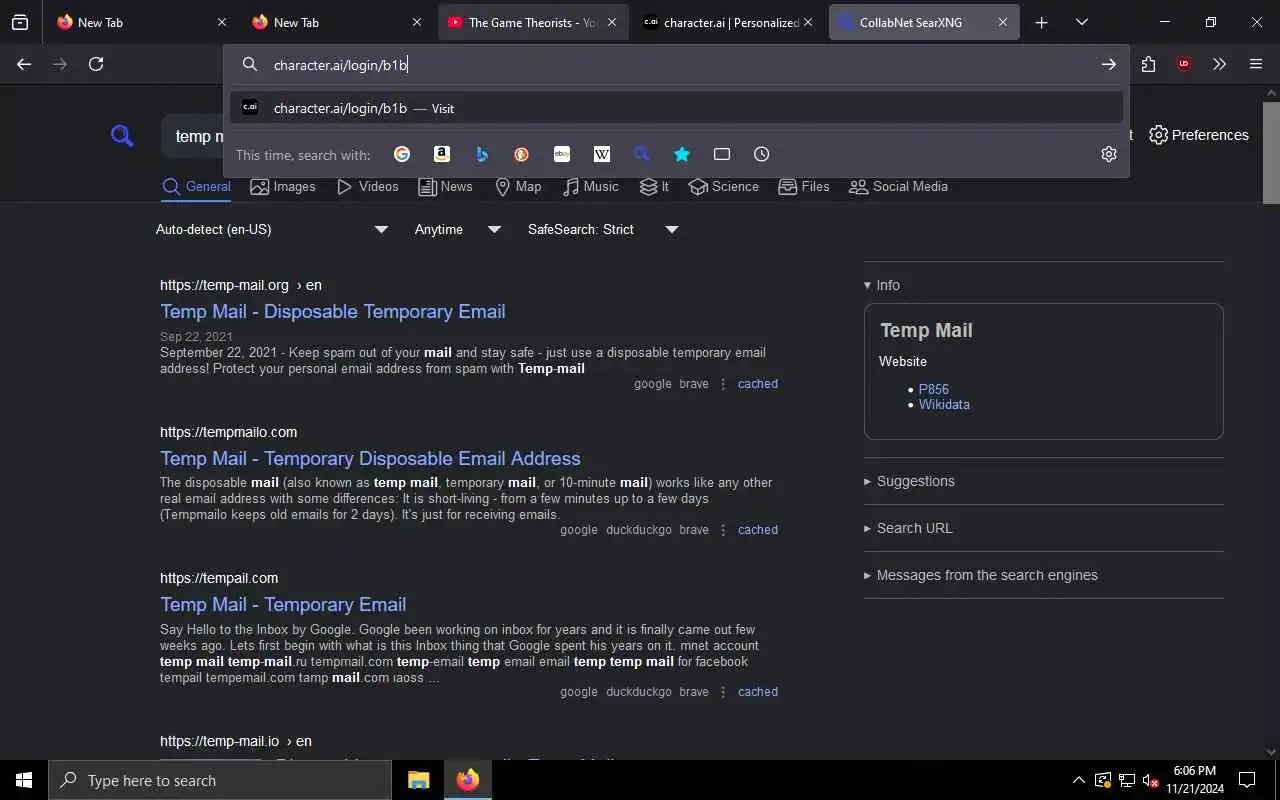Open the Anytime time range dropdown
The width and height of the screenshot is (1280, 800).
pyautogui.click(x=457, y=229)
